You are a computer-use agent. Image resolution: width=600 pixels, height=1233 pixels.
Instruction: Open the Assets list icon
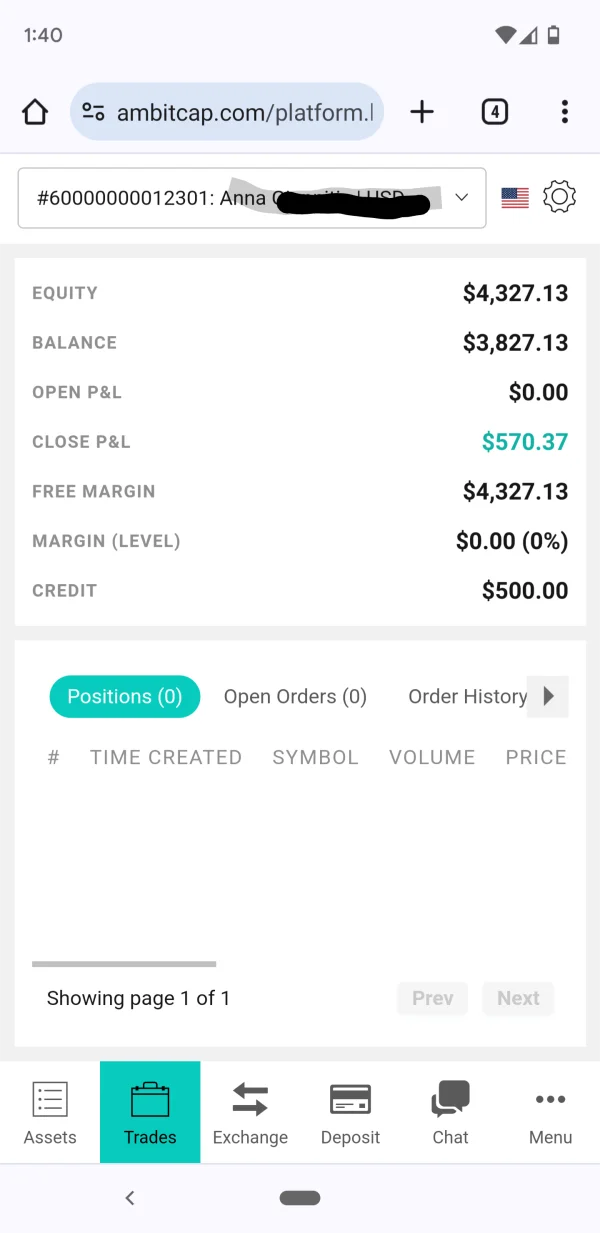coord(49,1099)
